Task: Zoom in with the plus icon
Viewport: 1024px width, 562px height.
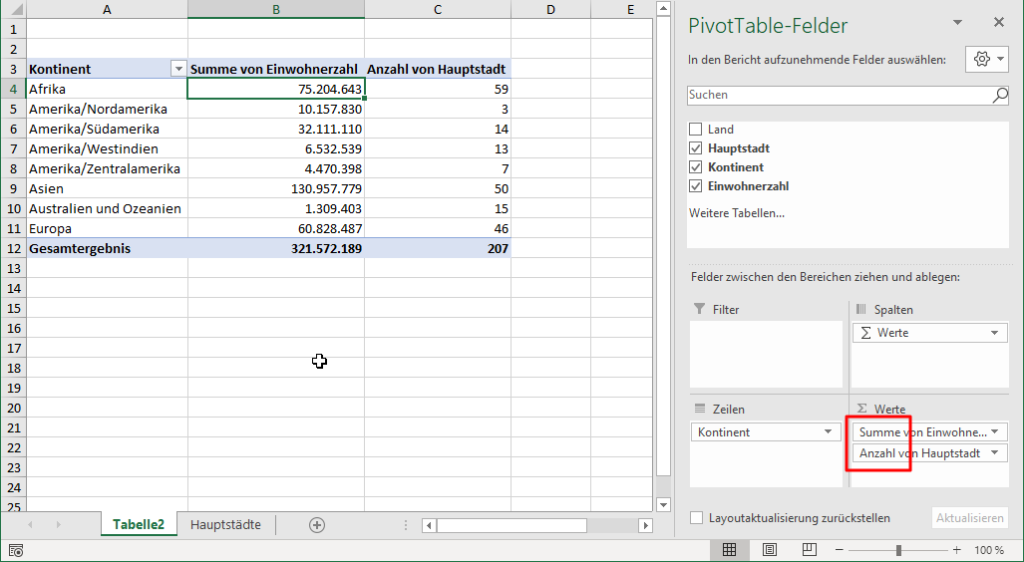Action: [x=957, y=550]
